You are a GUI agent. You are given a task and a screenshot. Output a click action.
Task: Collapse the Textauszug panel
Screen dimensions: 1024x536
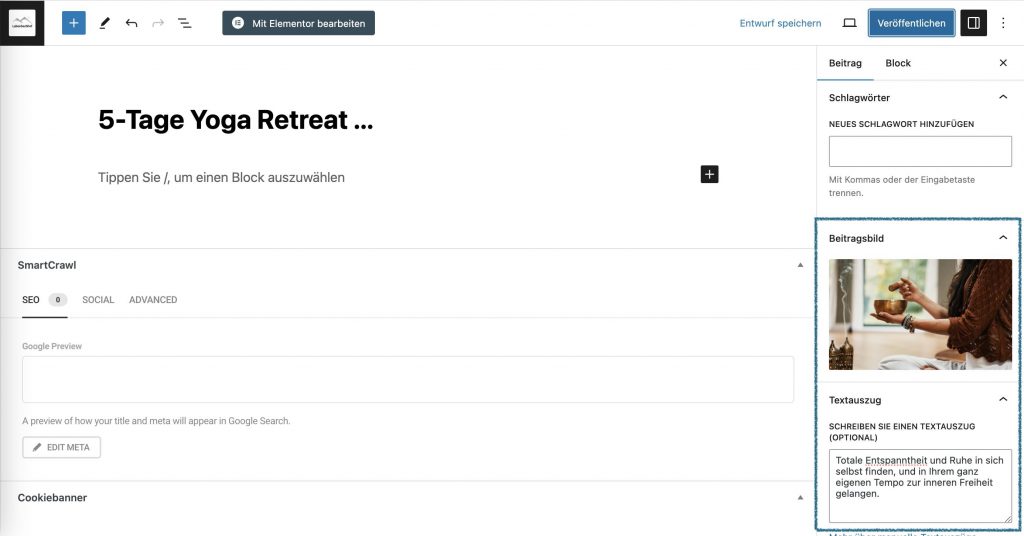click(1003, 399)
